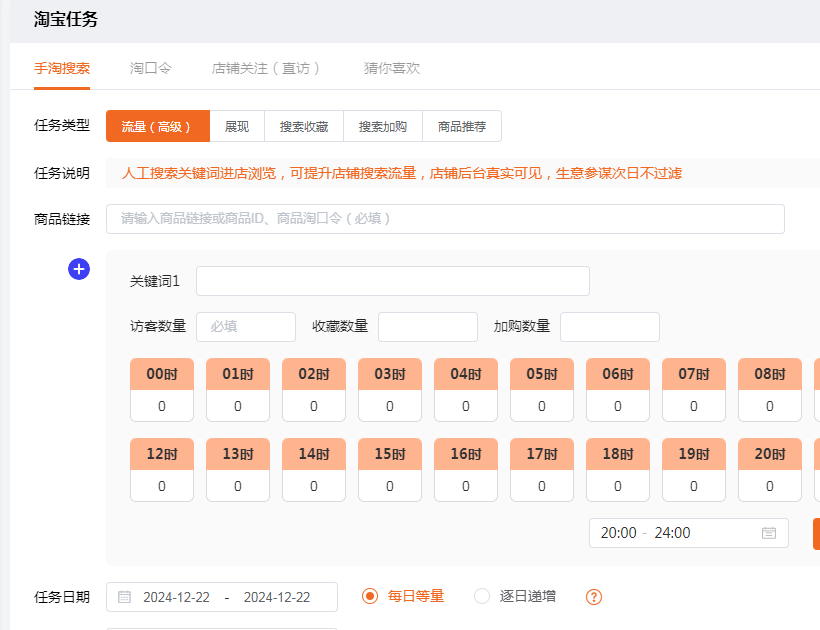Select the 搜索收藏 task type
Viewport: 820px width, 630px height.
304,126
